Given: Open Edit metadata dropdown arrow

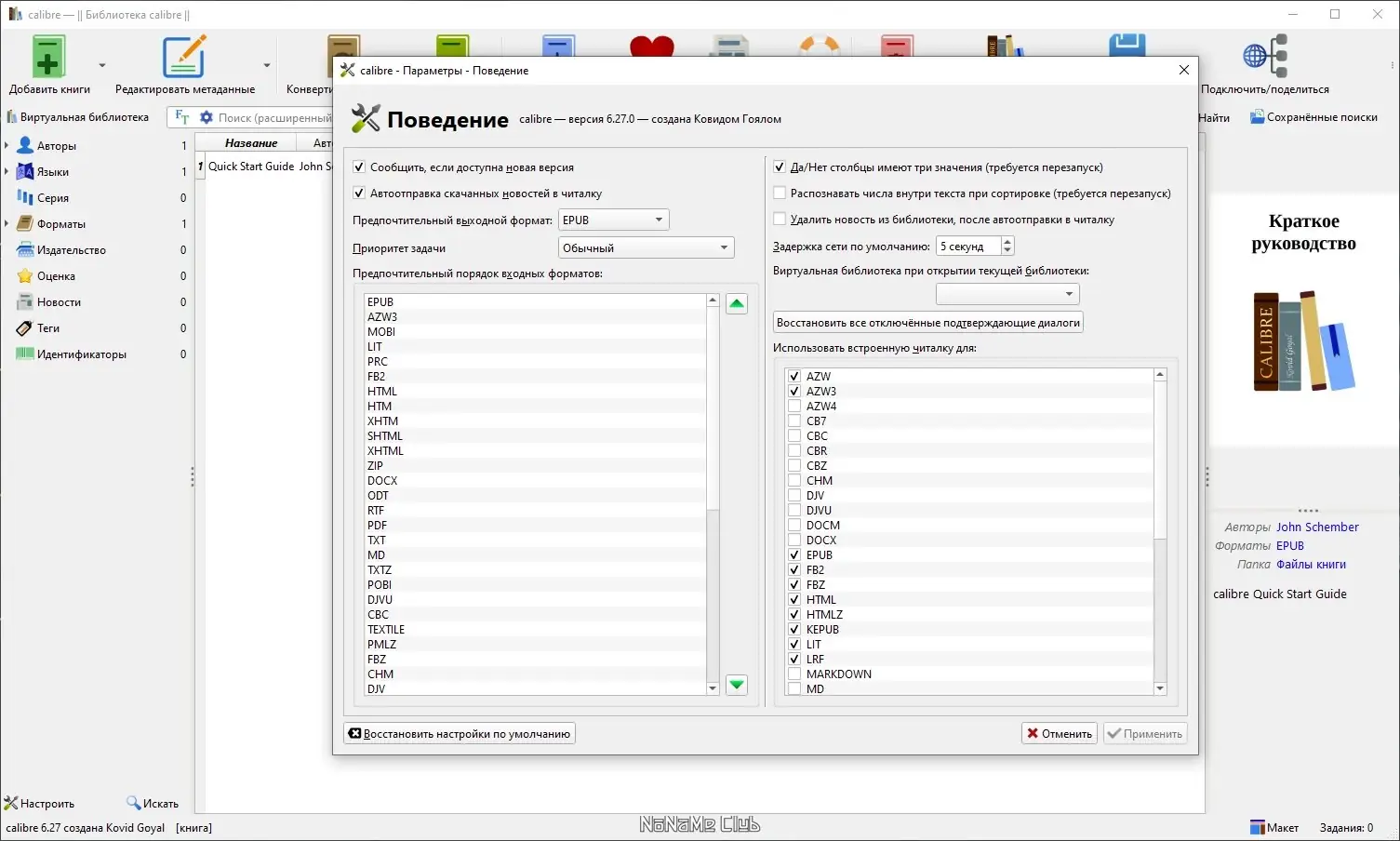Looking at the screenshot, I should pyautogui.click(x=266, y=65).
